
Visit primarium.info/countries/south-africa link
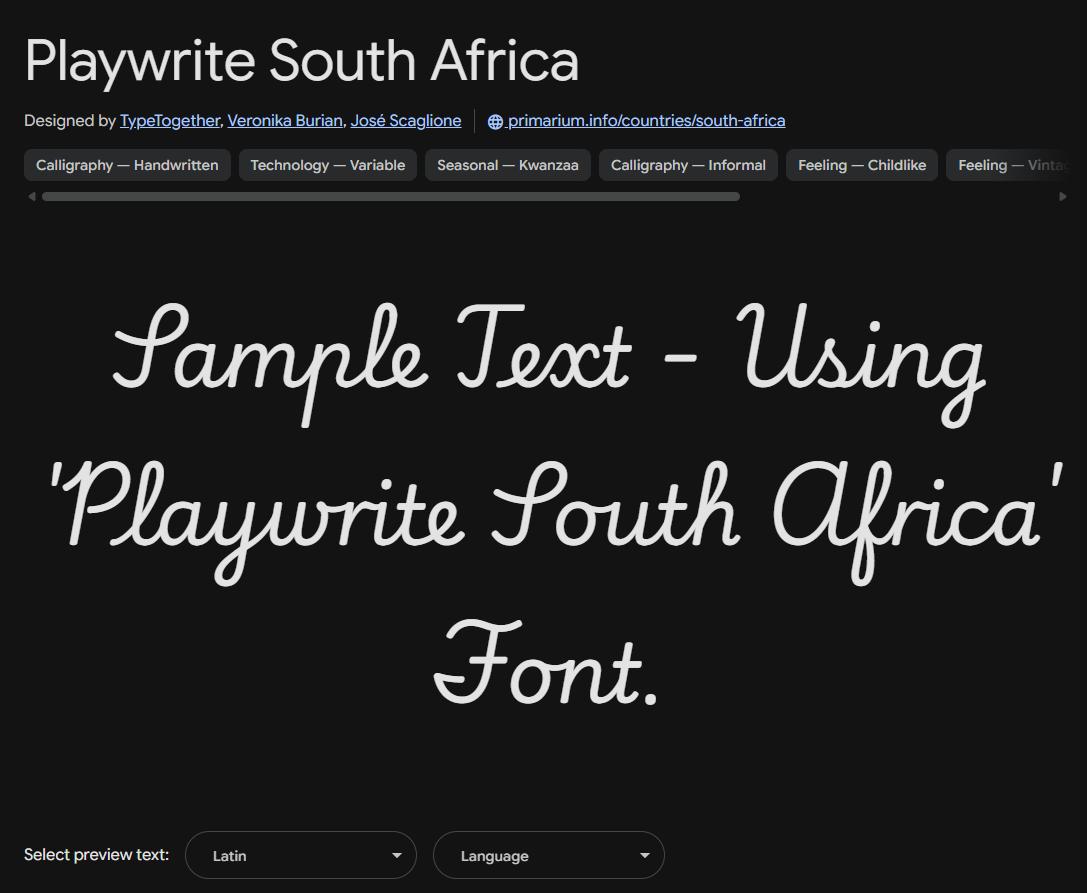coord(646,121)
